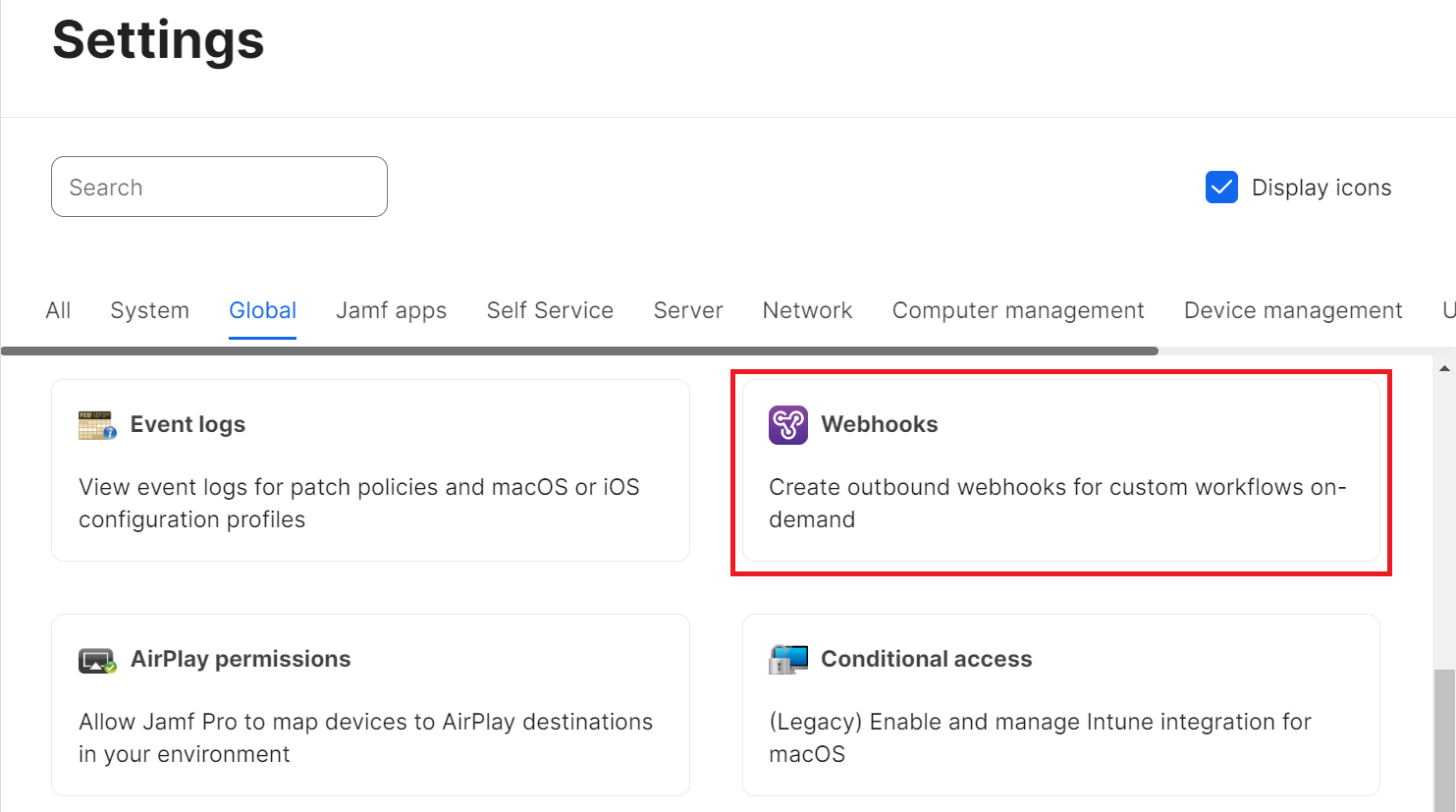
Task: Show the Network settings tab
Action: click(x=807, y=311)
